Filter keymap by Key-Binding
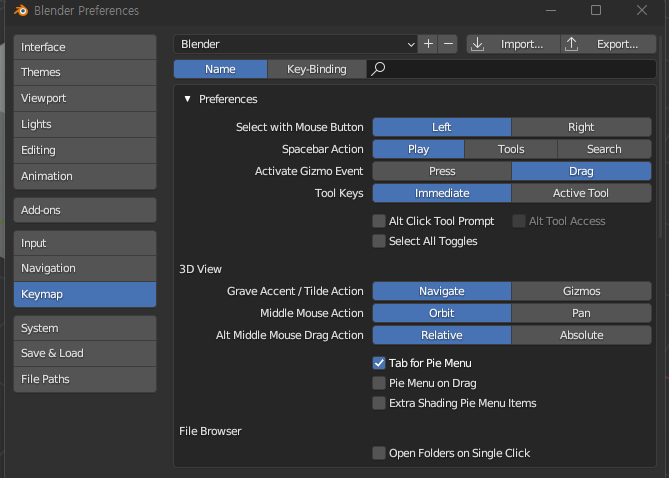Screen dimensions: 669x478 coord(317,69)
